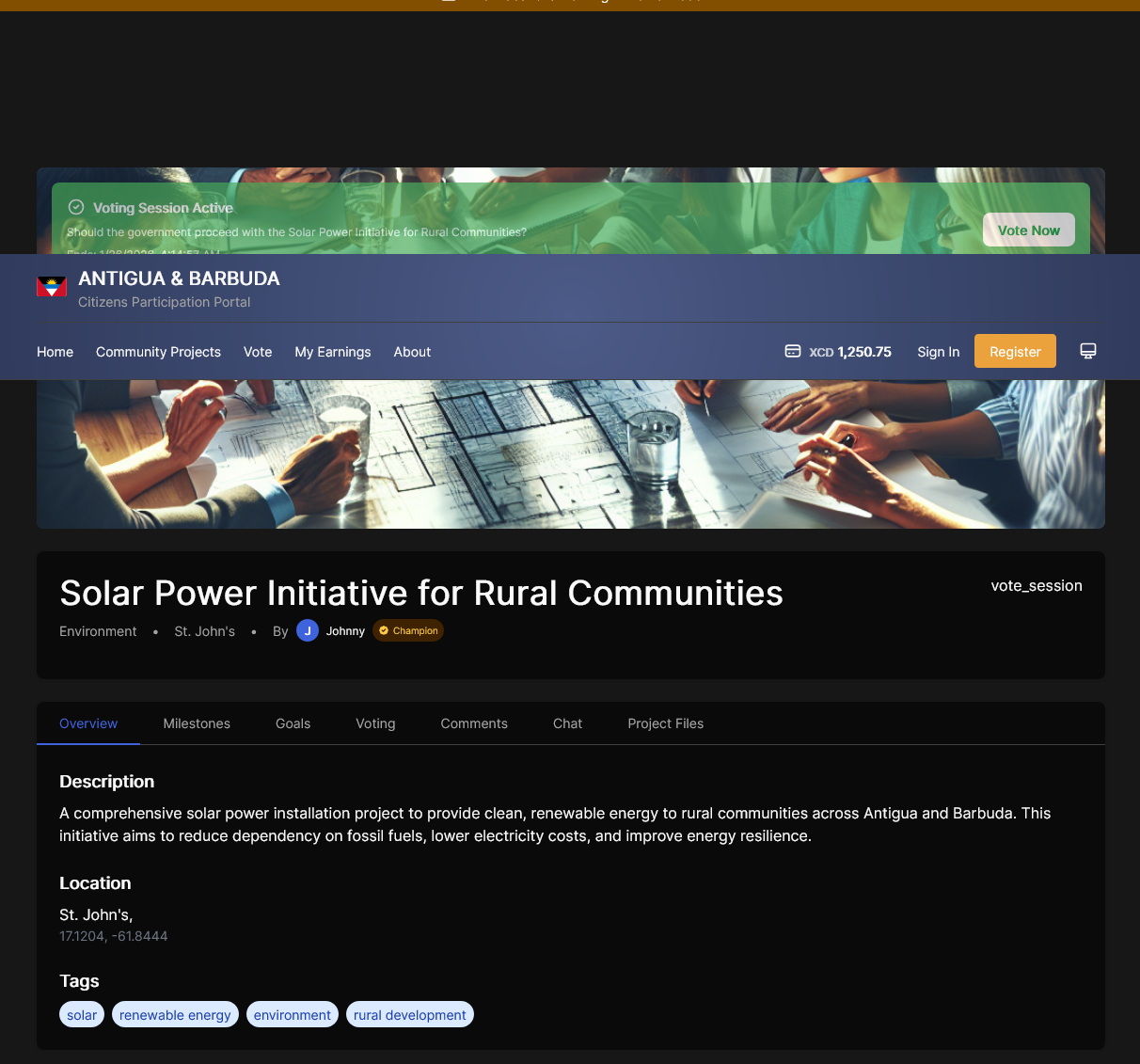
Task: Click the Antigua & Barbuda flag icon
Action: pyautogui.click(x=52, y=287)
